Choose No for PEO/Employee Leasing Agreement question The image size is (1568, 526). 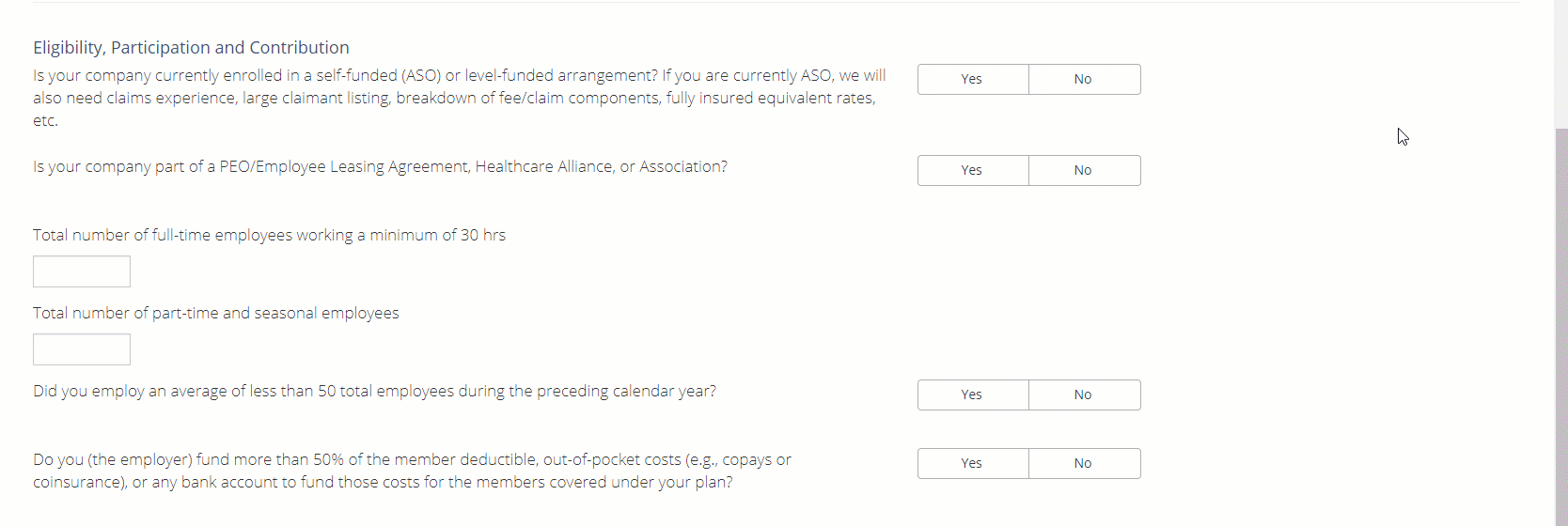click(x=1084, y=171)
